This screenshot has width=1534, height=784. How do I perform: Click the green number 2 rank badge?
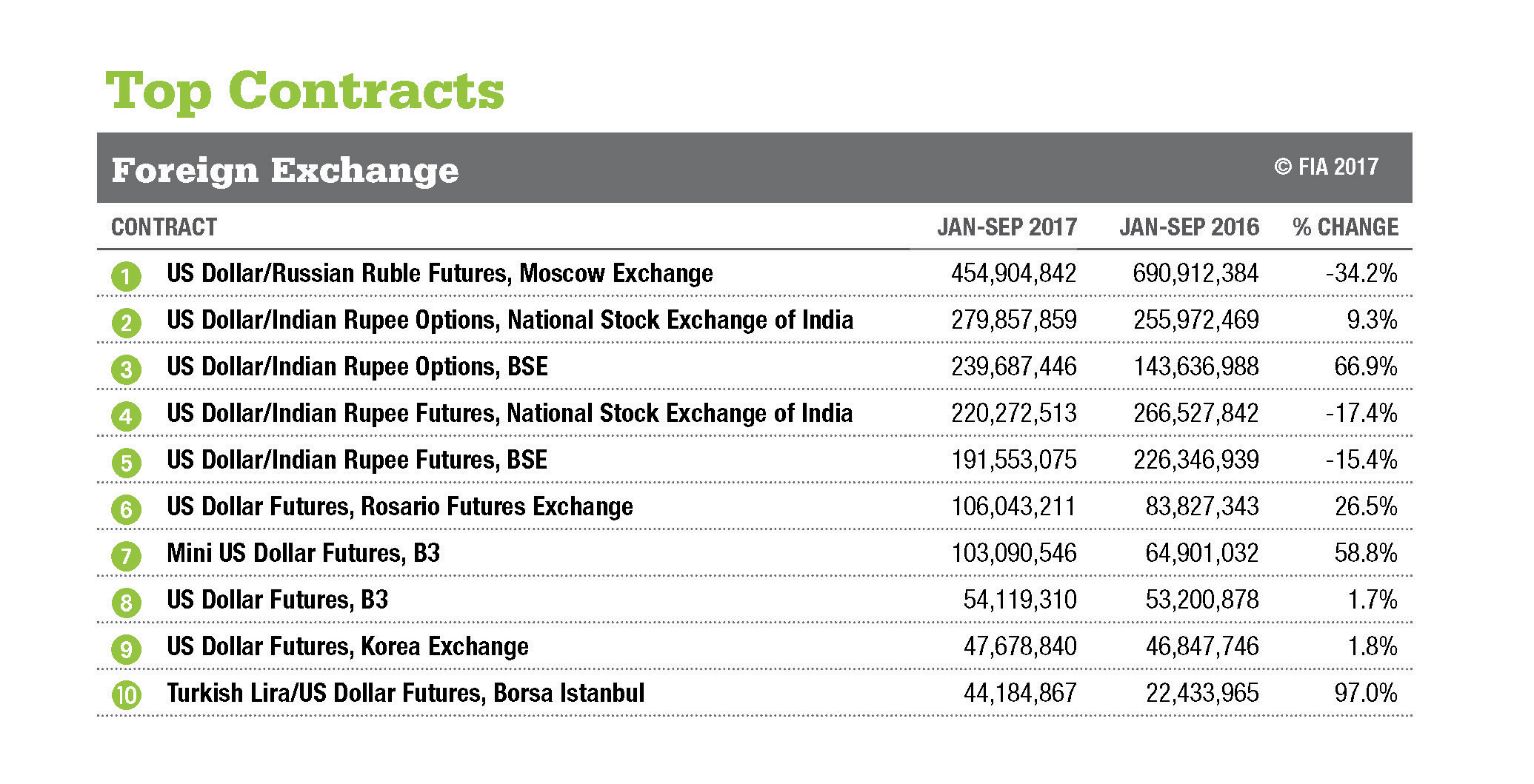pos(126,324)
